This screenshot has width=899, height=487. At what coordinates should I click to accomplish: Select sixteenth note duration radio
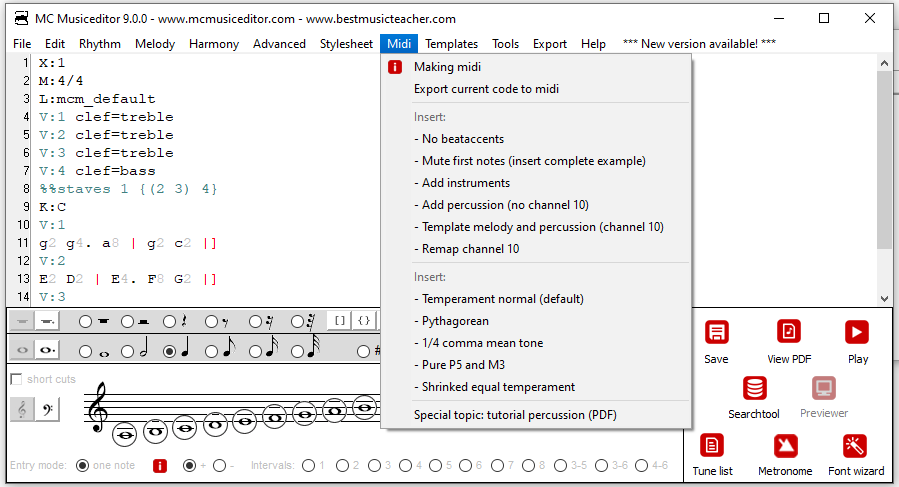tap(255, 351)
